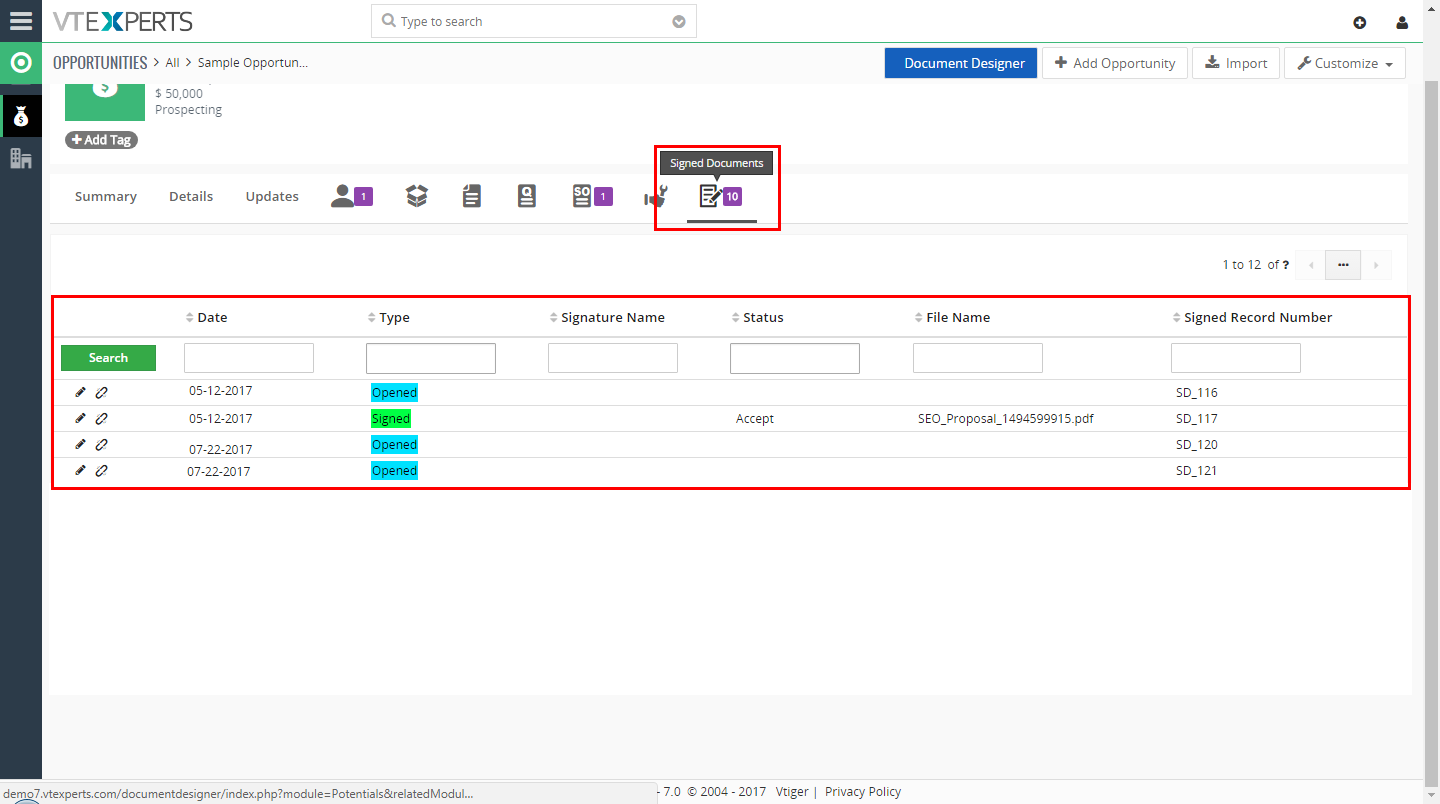Screen dimensions: 1440x804
Task: Focus the Type filter input
Action: click(431, 358)
